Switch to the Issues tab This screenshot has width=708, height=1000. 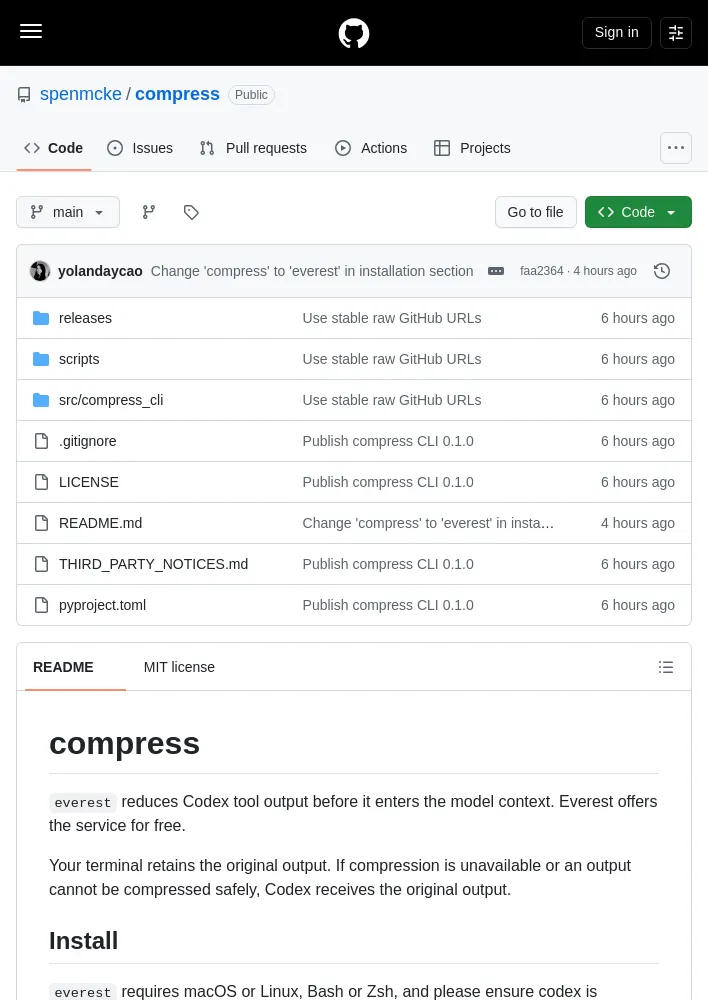click(x=140, y=148)
